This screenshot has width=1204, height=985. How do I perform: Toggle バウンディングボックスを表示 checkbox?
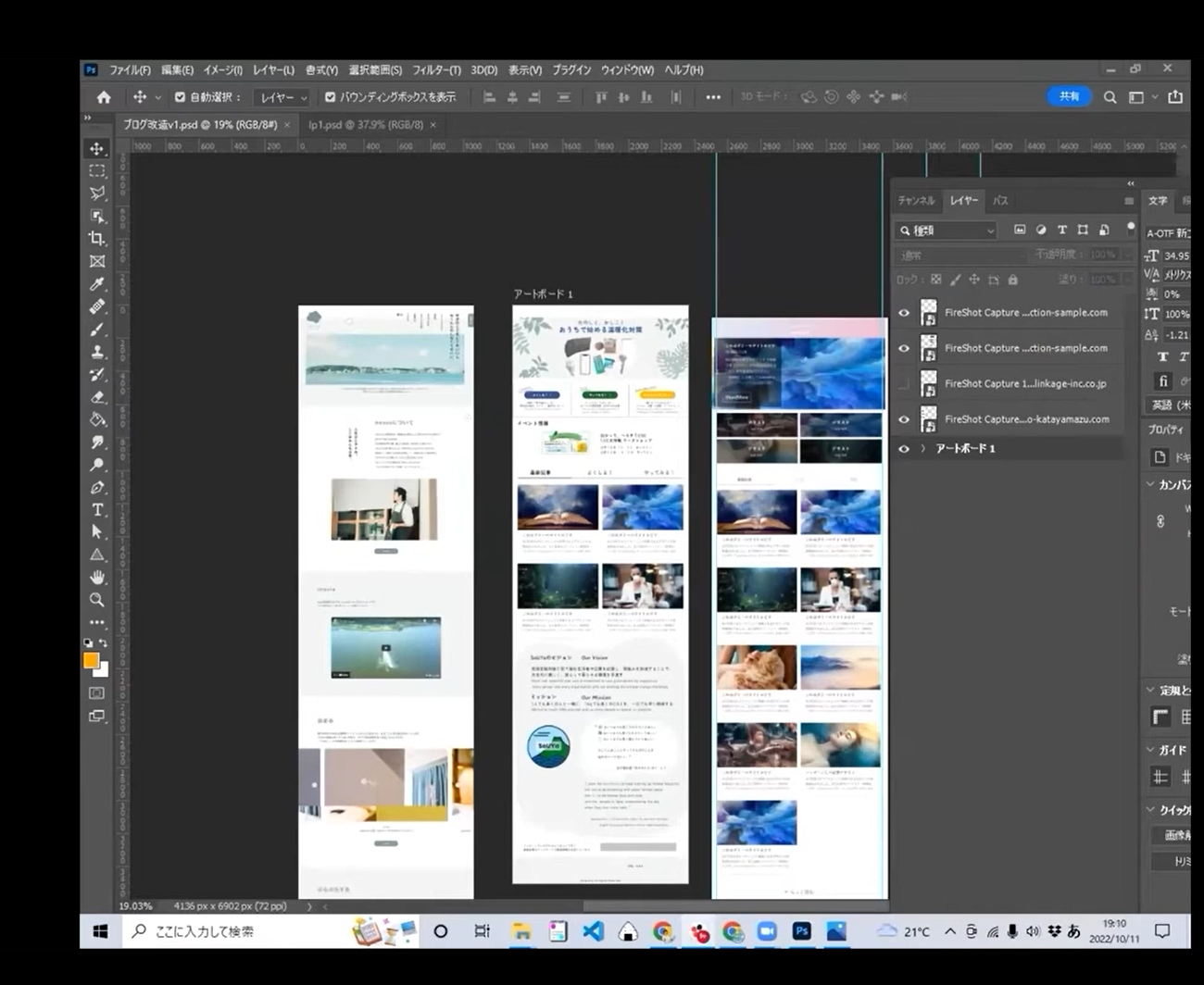330,97
